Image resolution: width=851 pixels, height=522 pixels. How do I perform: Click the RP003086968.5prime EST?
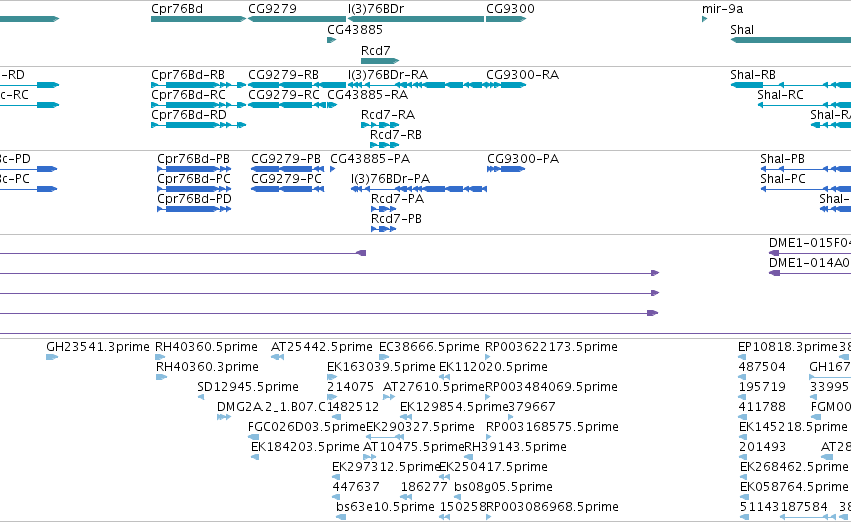click(x=488, y=518)
